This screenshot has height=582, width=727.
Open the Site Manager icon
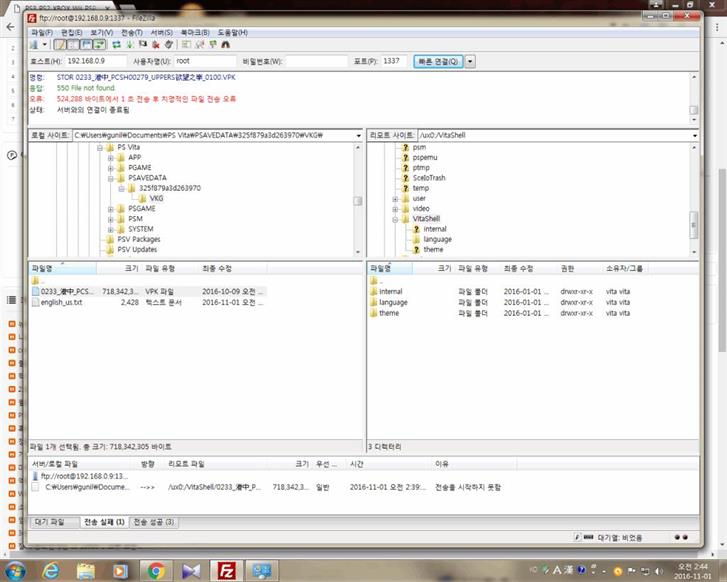click(x=34, y=45)
